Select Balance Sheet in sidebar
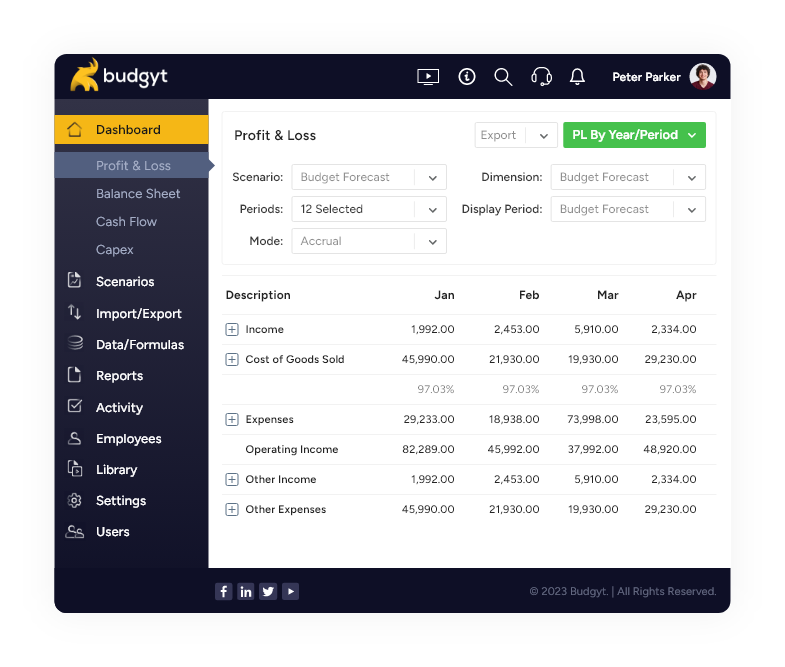The width and height of the screenshot is (785, 667). click(138, 194)
